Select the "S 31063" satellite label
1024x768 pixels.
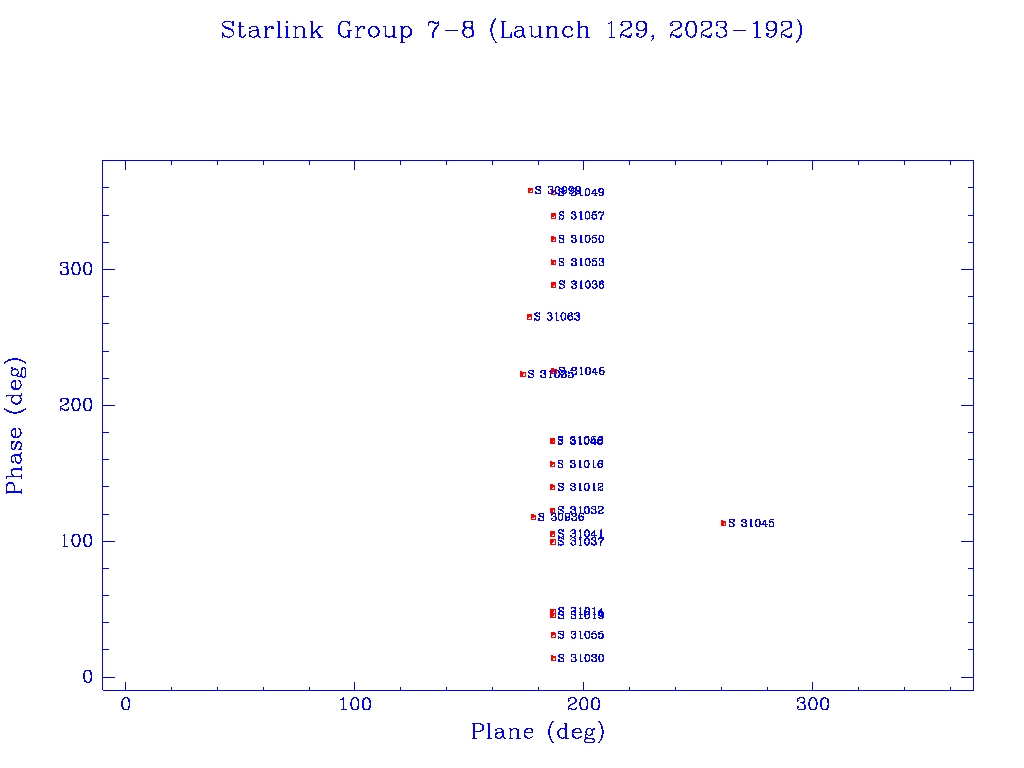point(557,317)
